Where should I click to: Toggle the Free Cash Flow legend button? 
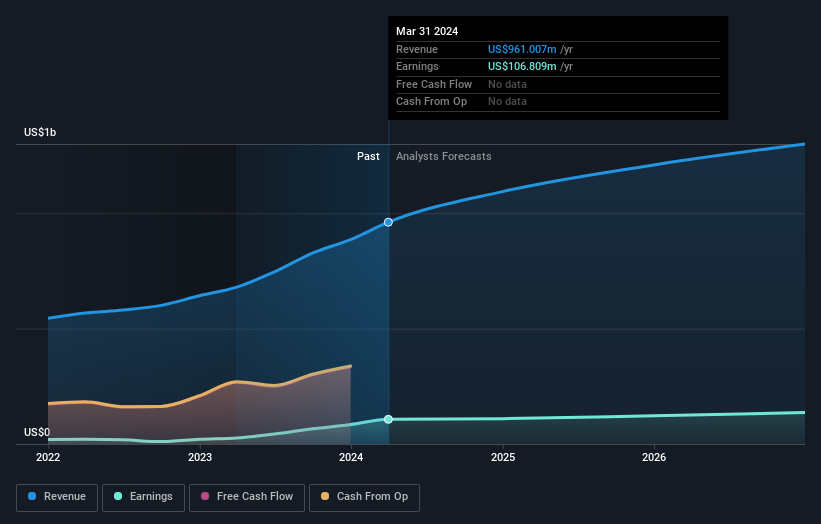(247, 497)
